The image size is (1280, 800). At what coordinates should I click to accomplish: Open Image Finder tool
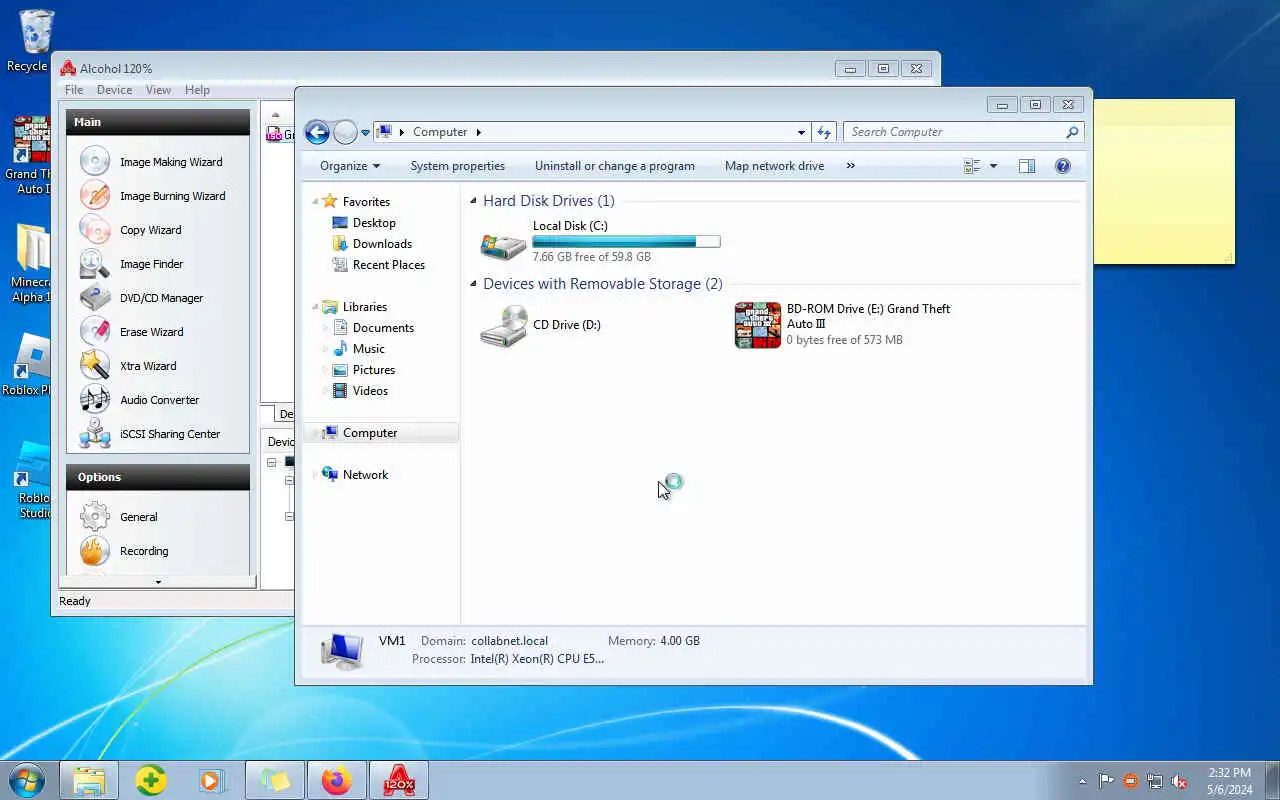point(132,264)
